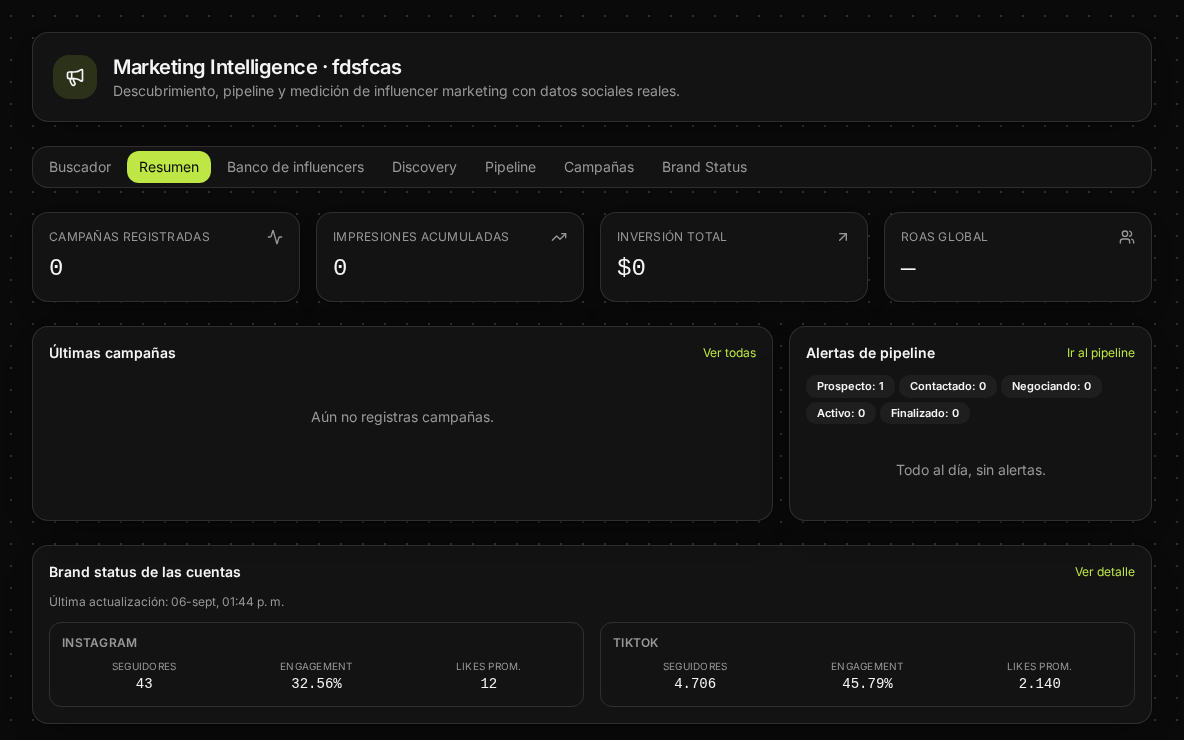1184x740 pixels.
Task: Click the users icon on ROAS Global card
Action: pyautogui.click(x=1127, y=237)
